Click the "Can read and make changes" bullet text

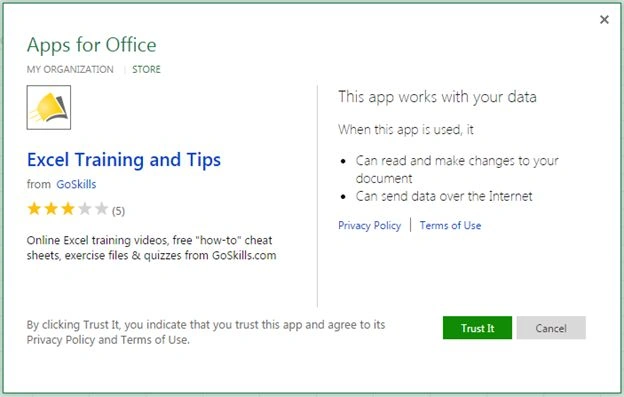coord(457,169)
